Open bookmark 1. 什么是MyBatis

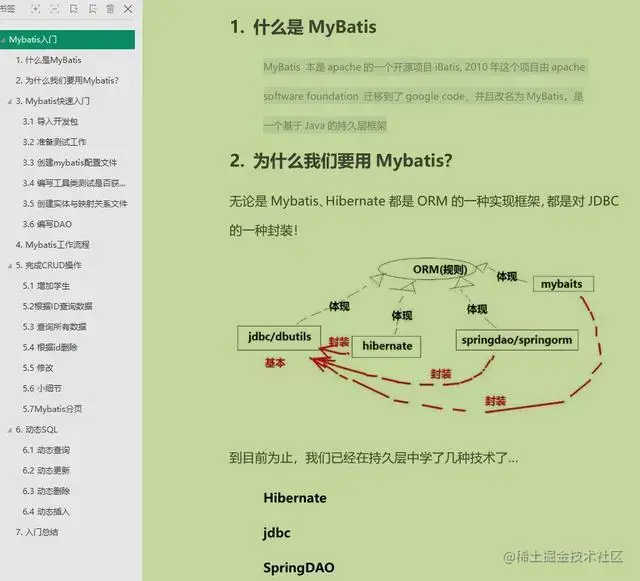[49, 60]
